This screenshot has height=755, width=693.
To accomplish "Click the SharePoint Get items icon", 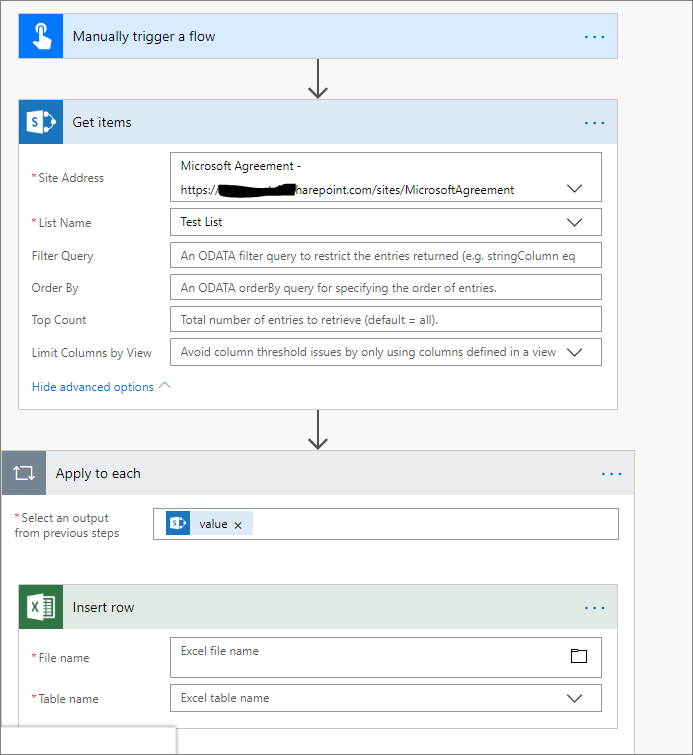I will click(40, 122).
